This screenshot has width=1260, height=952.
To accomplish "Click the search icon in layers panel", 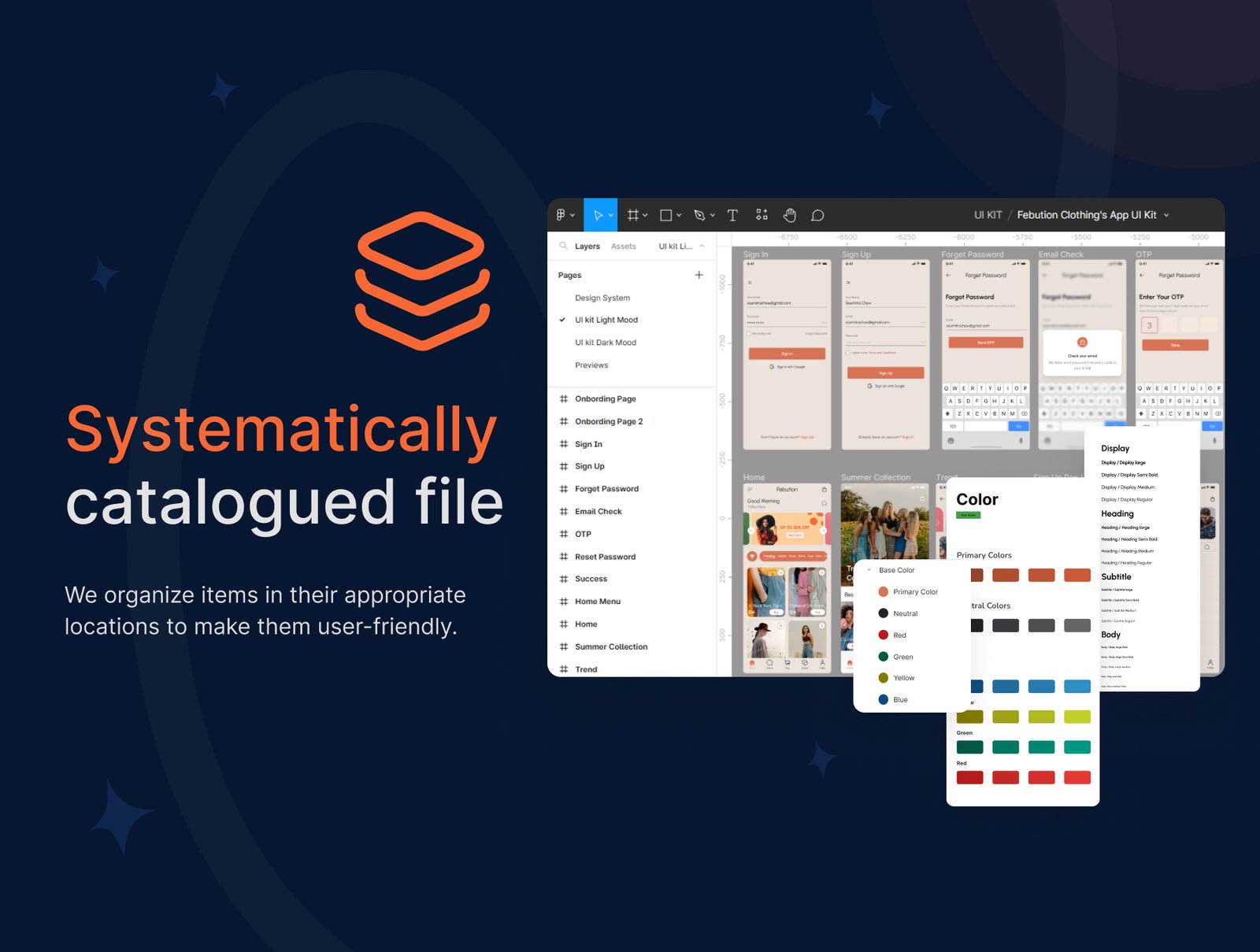I will click(563, 246).
